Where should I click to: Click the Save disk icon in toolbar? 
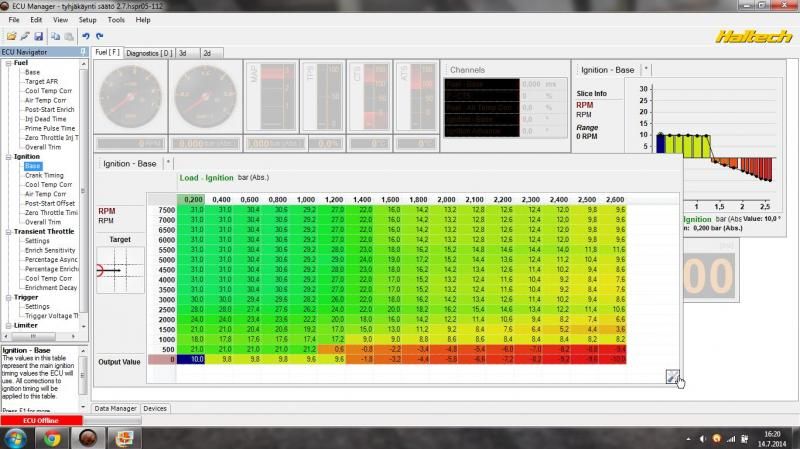click(x=38, y=36)
